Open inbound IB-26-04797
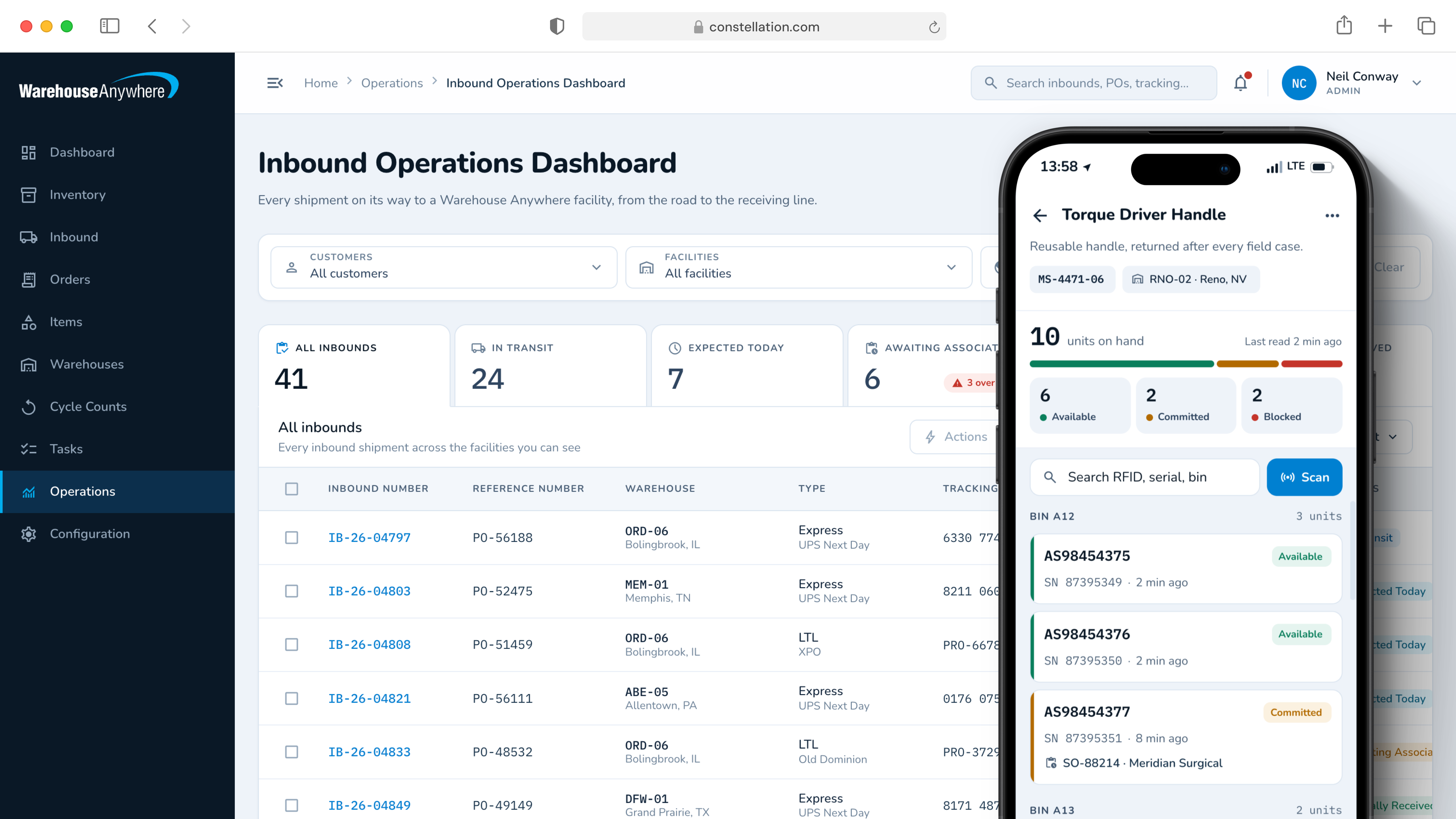 click(369, 537)
